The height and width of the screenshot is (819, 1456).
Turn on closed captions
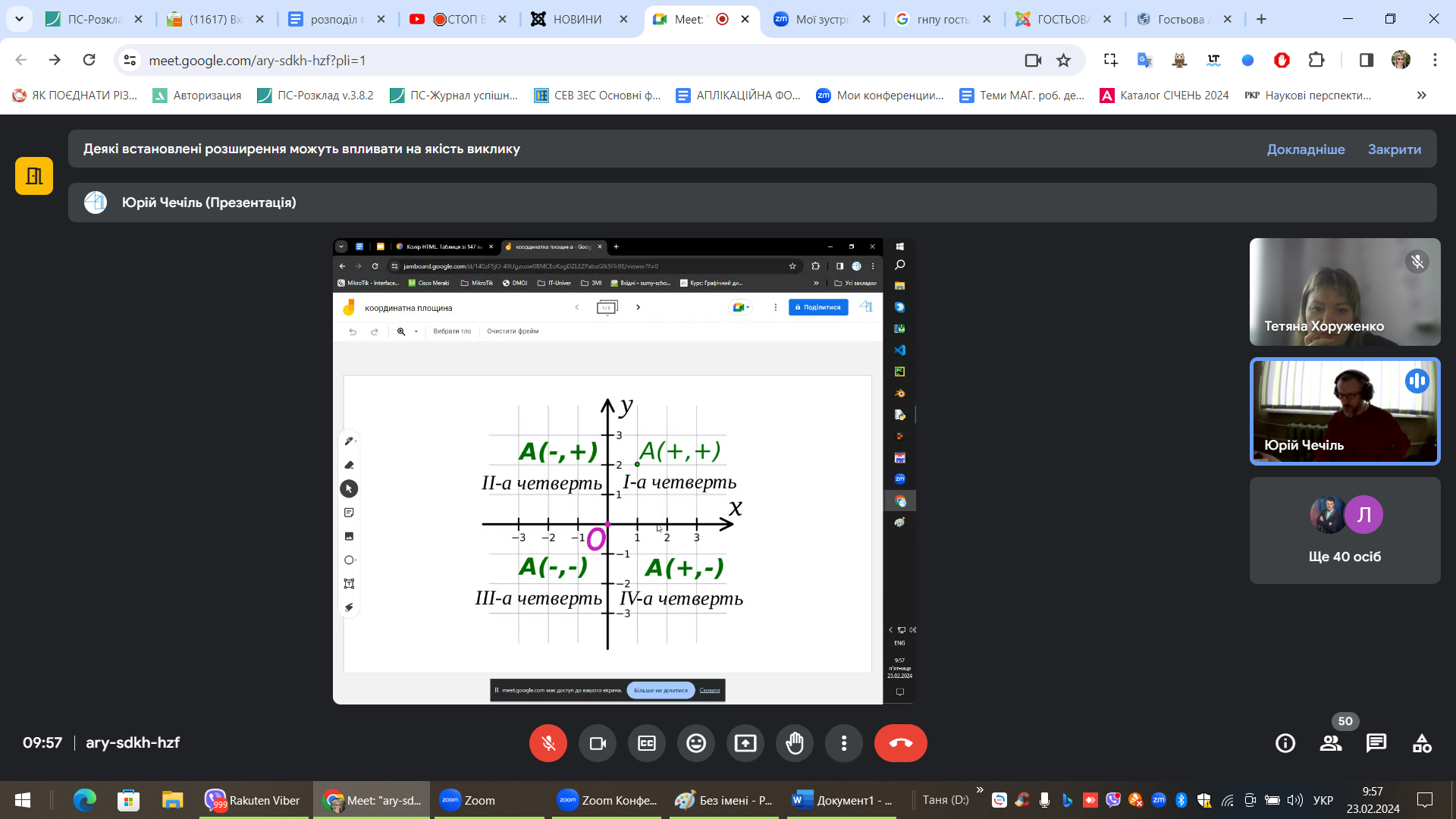point(647,743)
